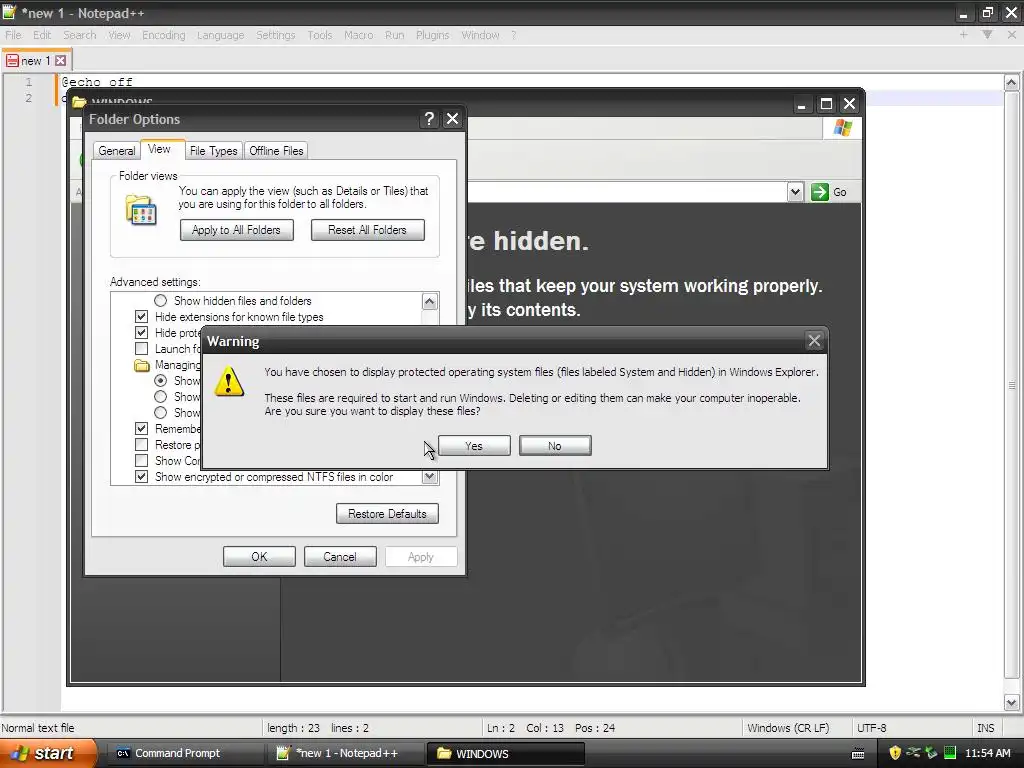1024x768 pixels.
Task: Click INS mode in status bar
Action: (985, 728)
